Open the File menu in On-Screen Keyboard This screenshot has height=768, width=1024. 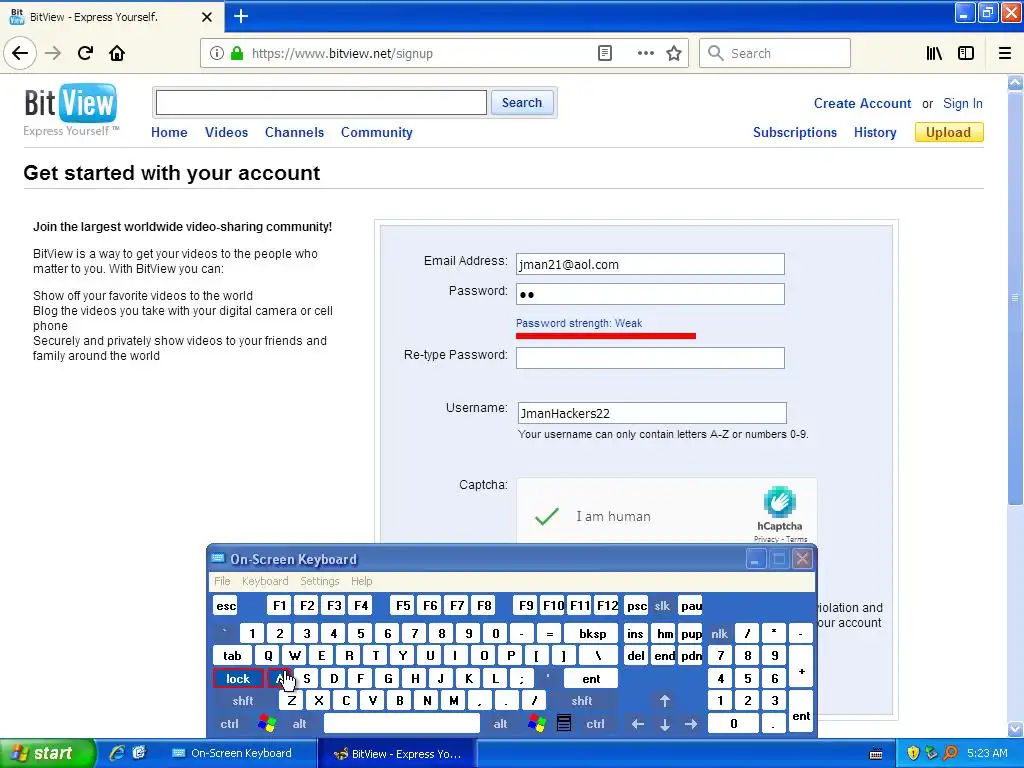pos(222,581)
